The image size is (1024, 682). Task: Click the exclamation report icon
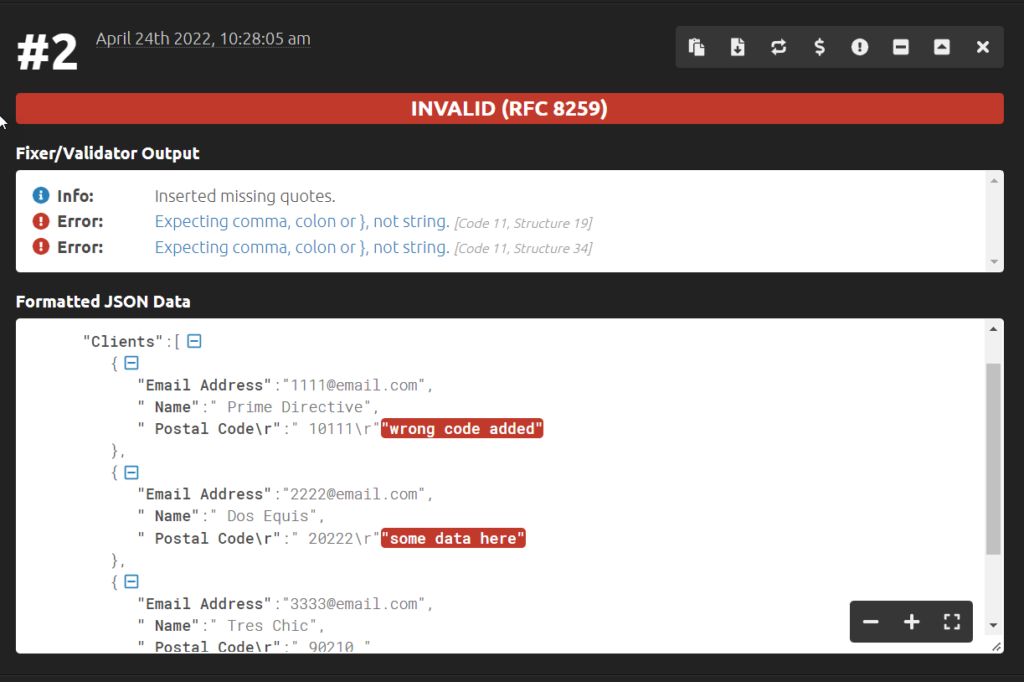pos(860,47)
